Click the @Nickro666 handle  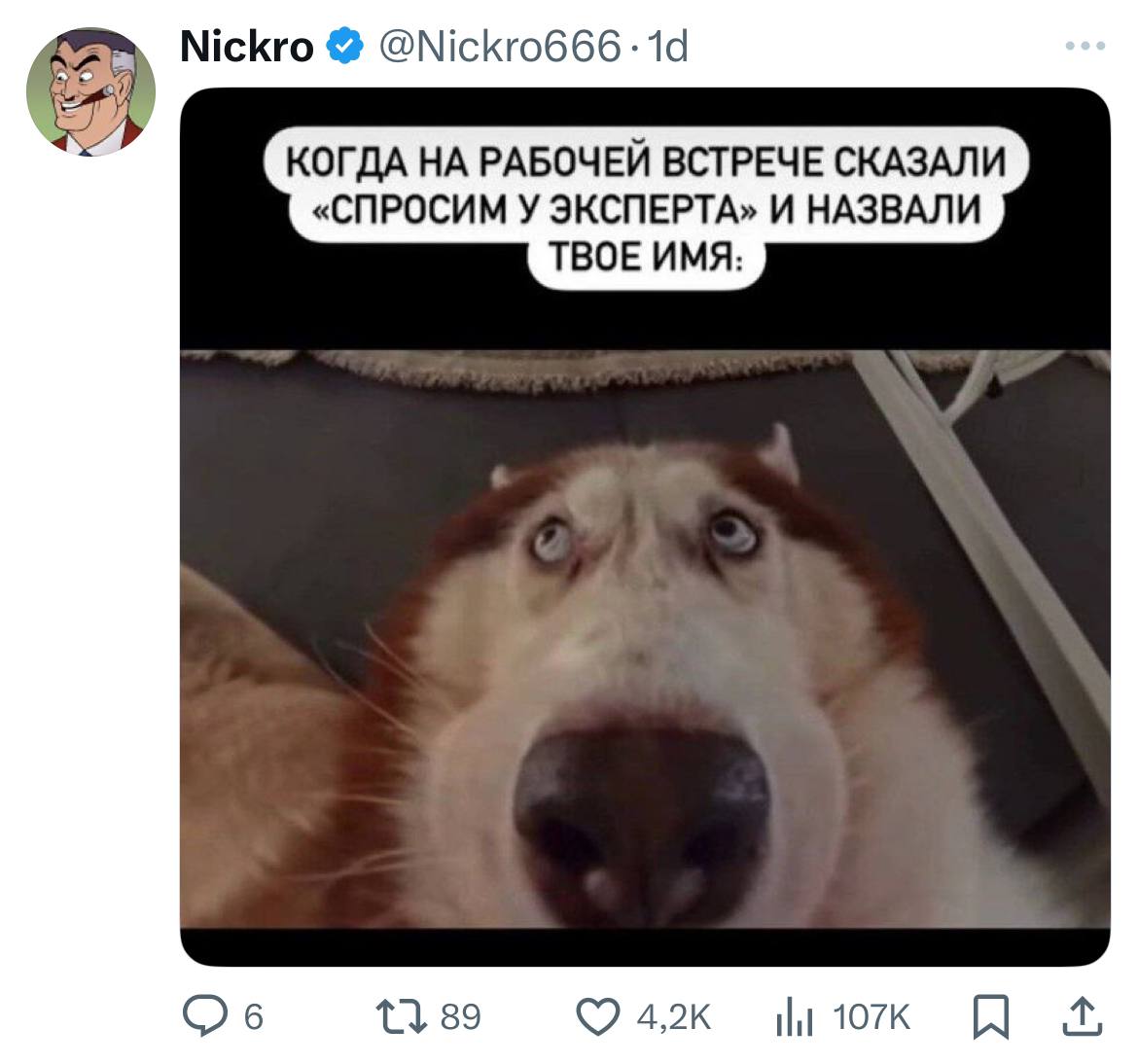pyautogui.click(x=501, y=47)
